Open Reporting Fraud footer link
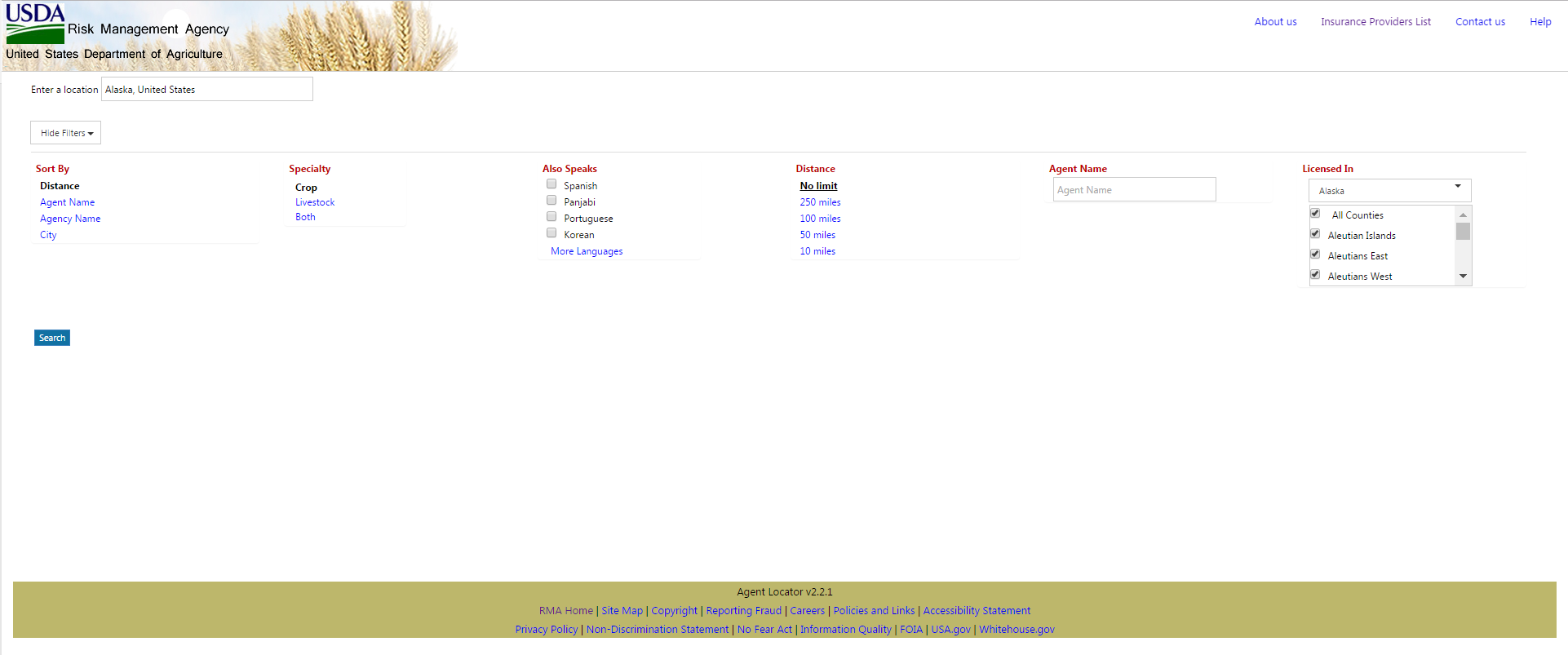 click(743, 611)
